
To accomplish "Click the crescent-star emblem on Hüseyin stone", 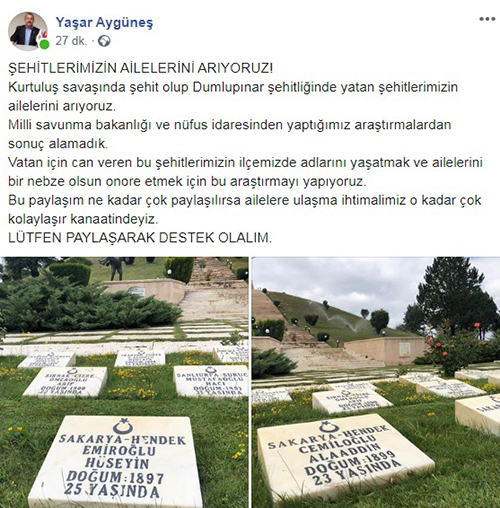I will coord(123,426).
